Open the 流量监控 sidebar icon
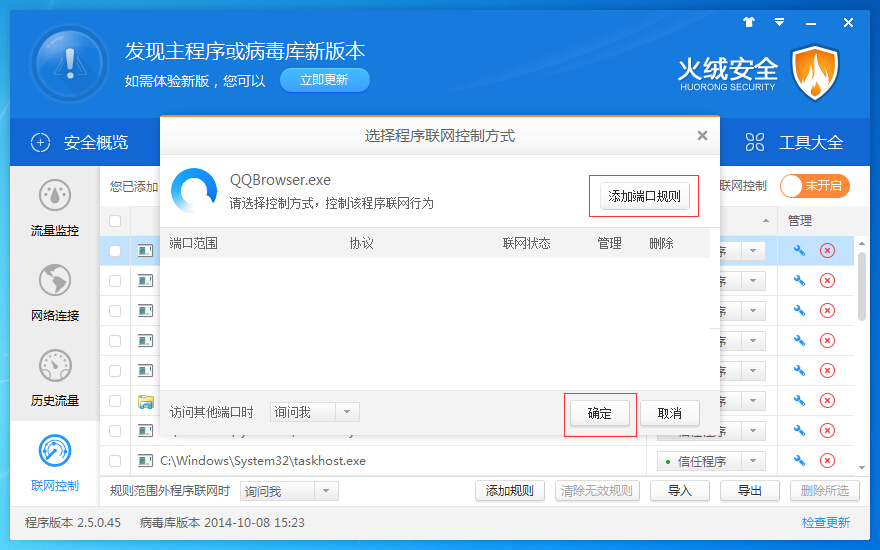 [54, 197]
